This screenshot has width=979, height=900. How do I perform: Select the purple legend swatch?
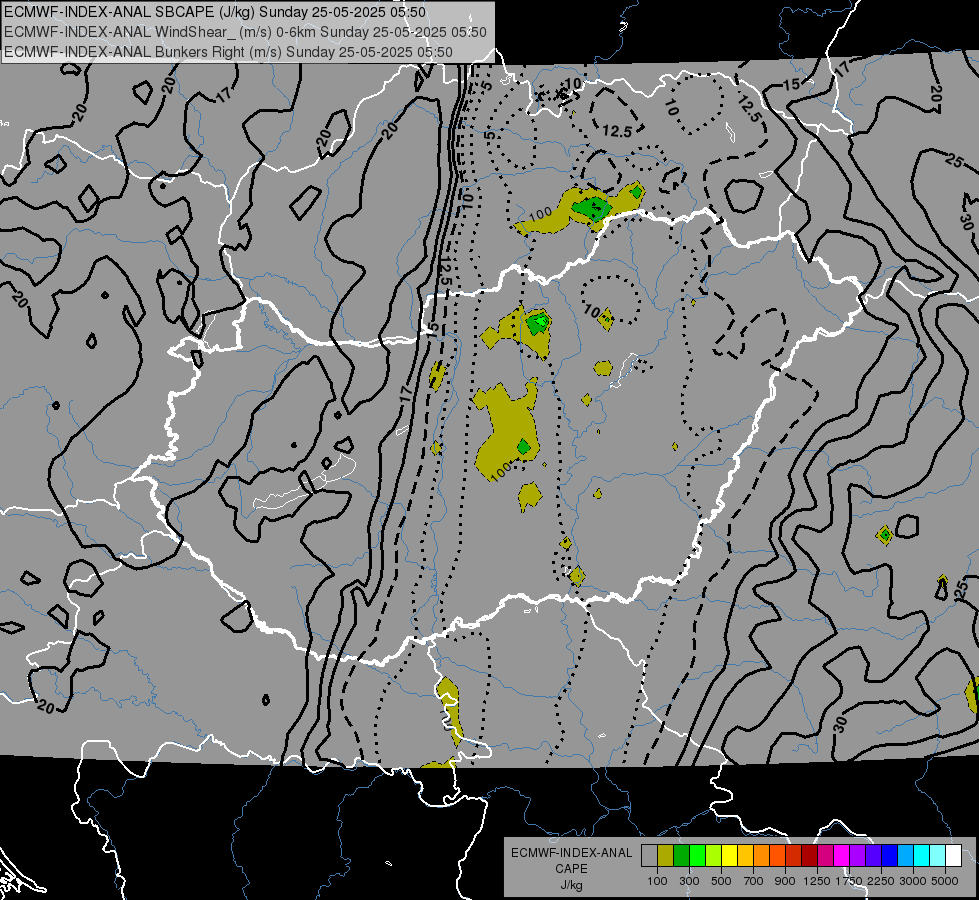tap(858, 855)
